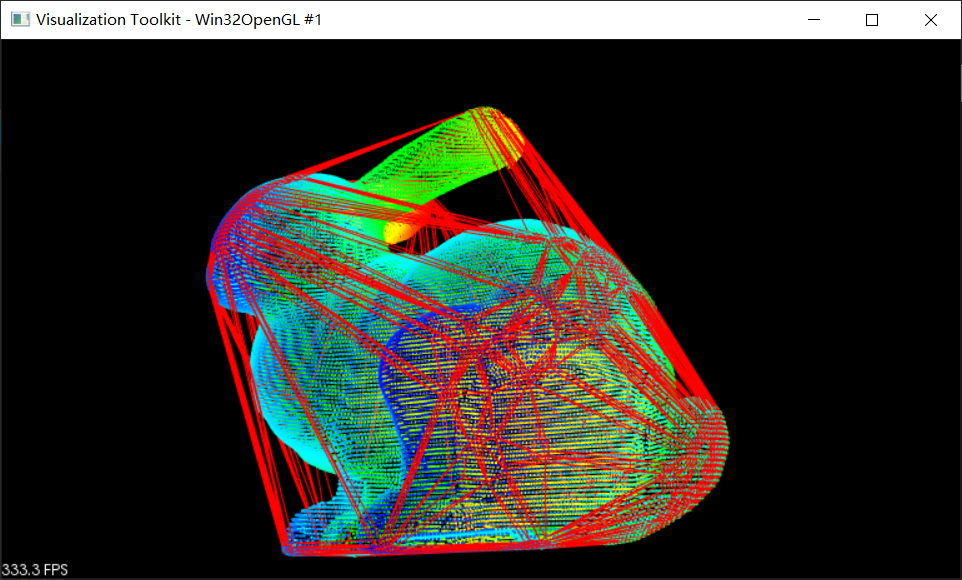Click the VTK application icon in title bar
The width and height of the screenshot is (962, 580).
click(20, 20)
